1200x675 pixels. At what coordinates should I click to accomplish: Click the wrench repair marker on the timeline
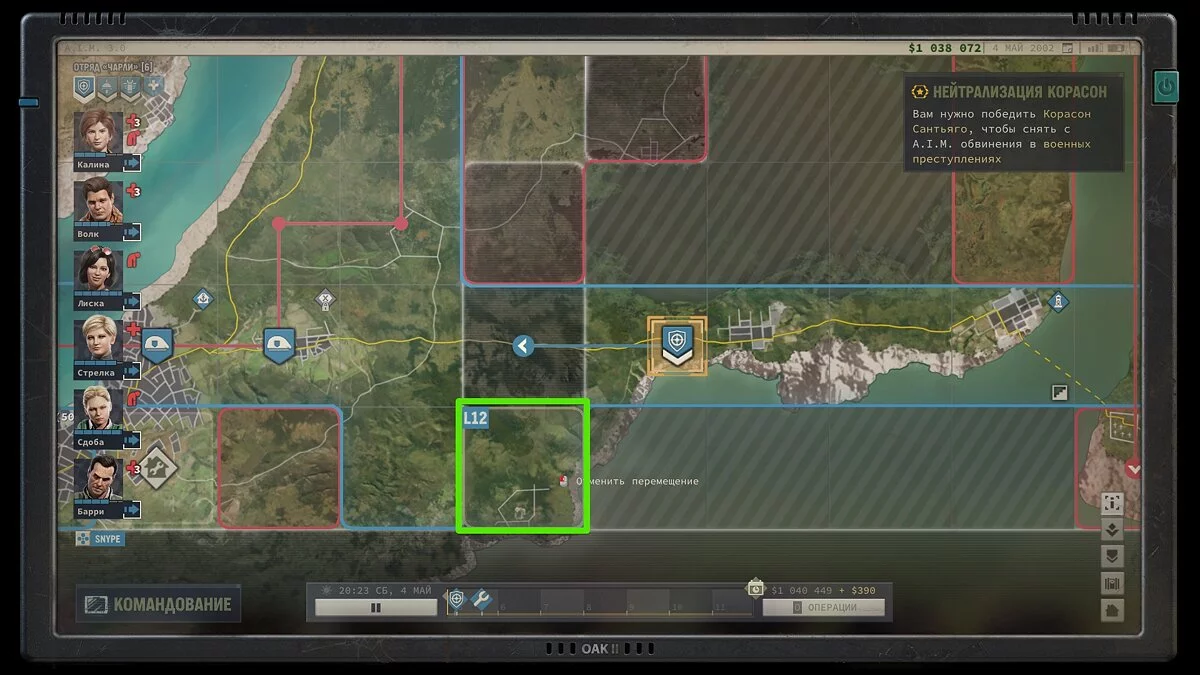(481, 599)
